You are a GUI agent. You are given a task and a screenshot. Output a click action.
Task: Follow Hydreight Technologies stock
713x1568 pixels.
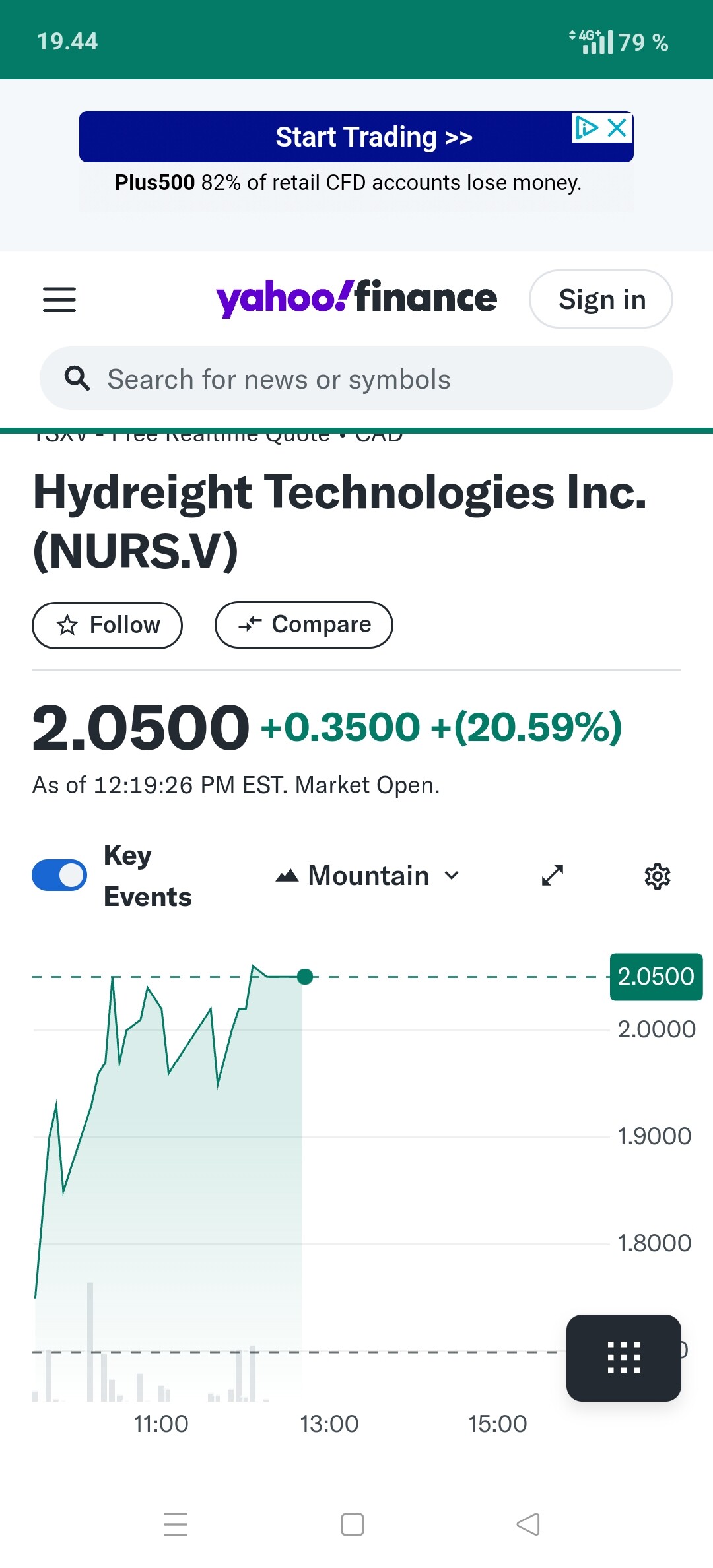point(108,625)
